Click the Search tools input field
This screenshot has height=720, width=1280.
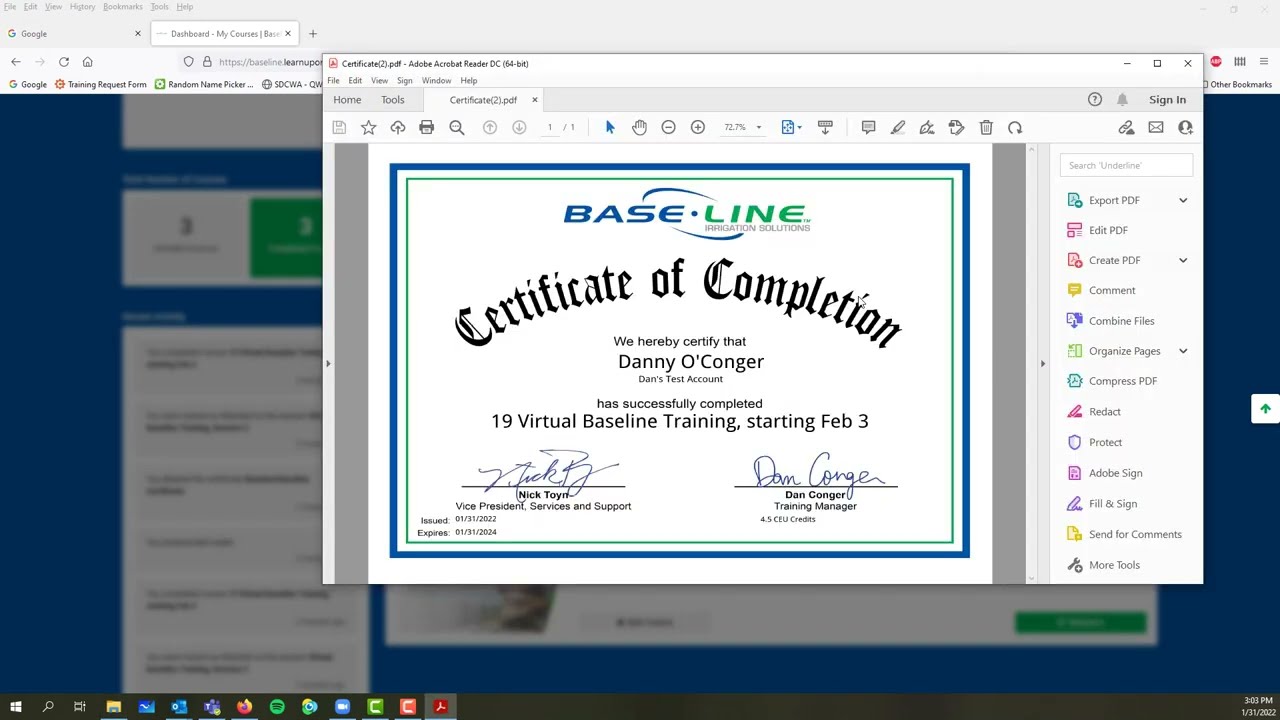[1126, 165]
